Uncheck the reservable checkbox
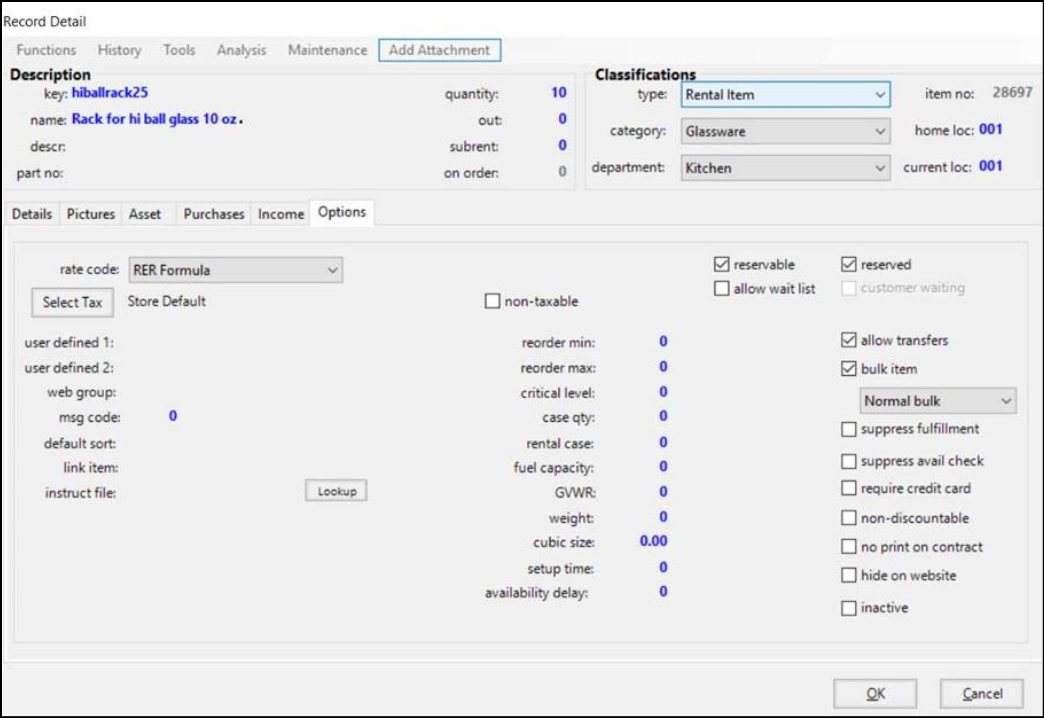 click(722, 265)
